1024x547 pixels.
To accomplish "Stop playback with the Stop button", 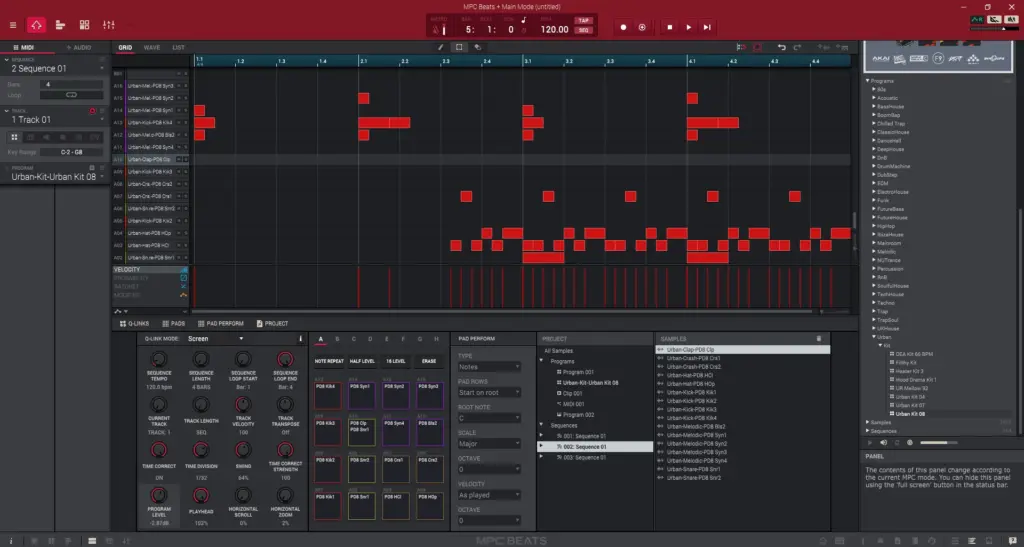I will [x=669, y=27].
